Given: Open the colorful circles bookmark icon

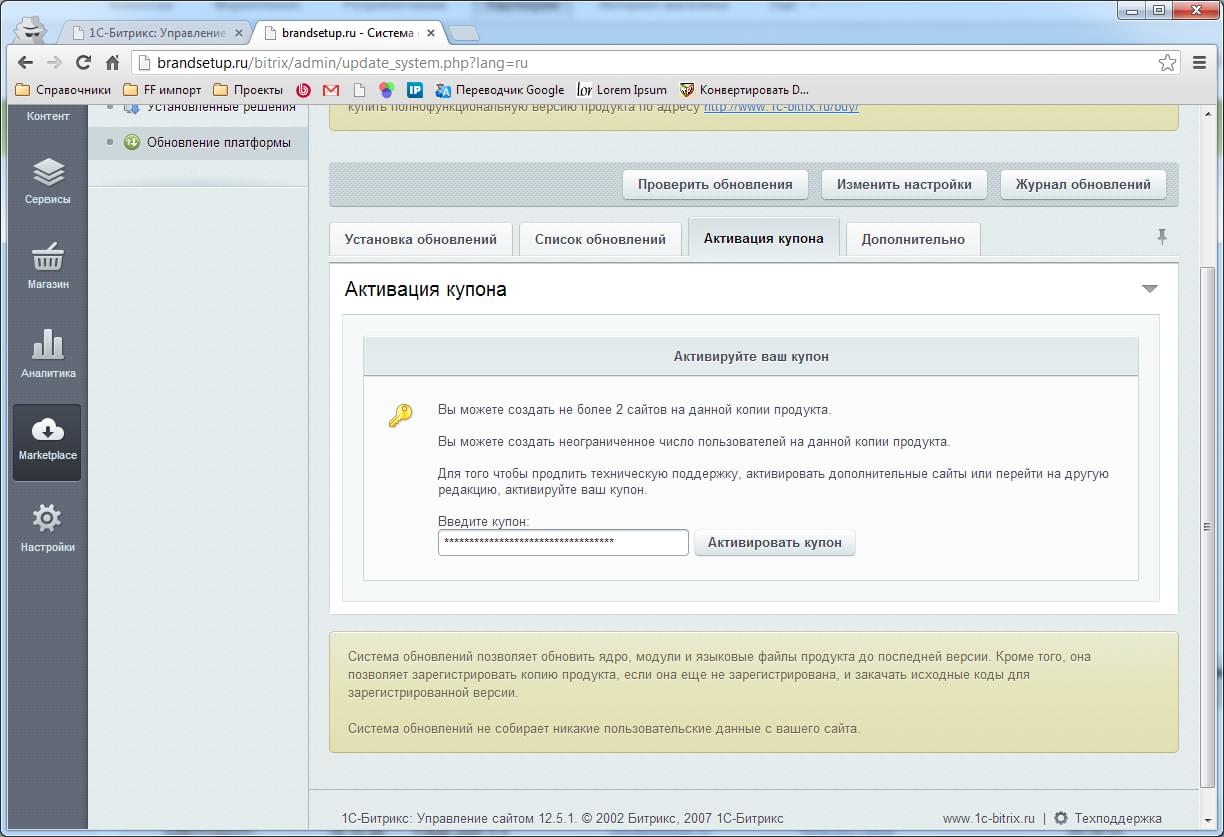Looking at the screenshot, I should tap(387, 90).
